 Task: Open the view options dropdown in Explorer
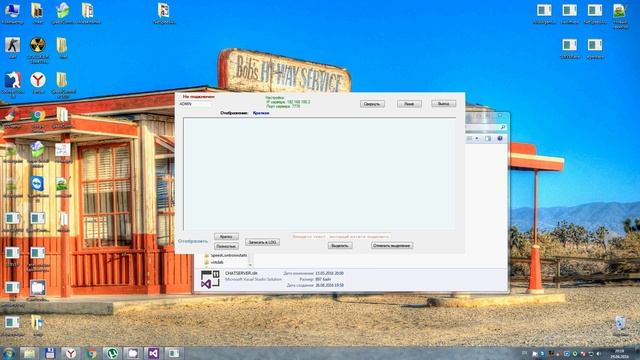[x=476, y=139]
